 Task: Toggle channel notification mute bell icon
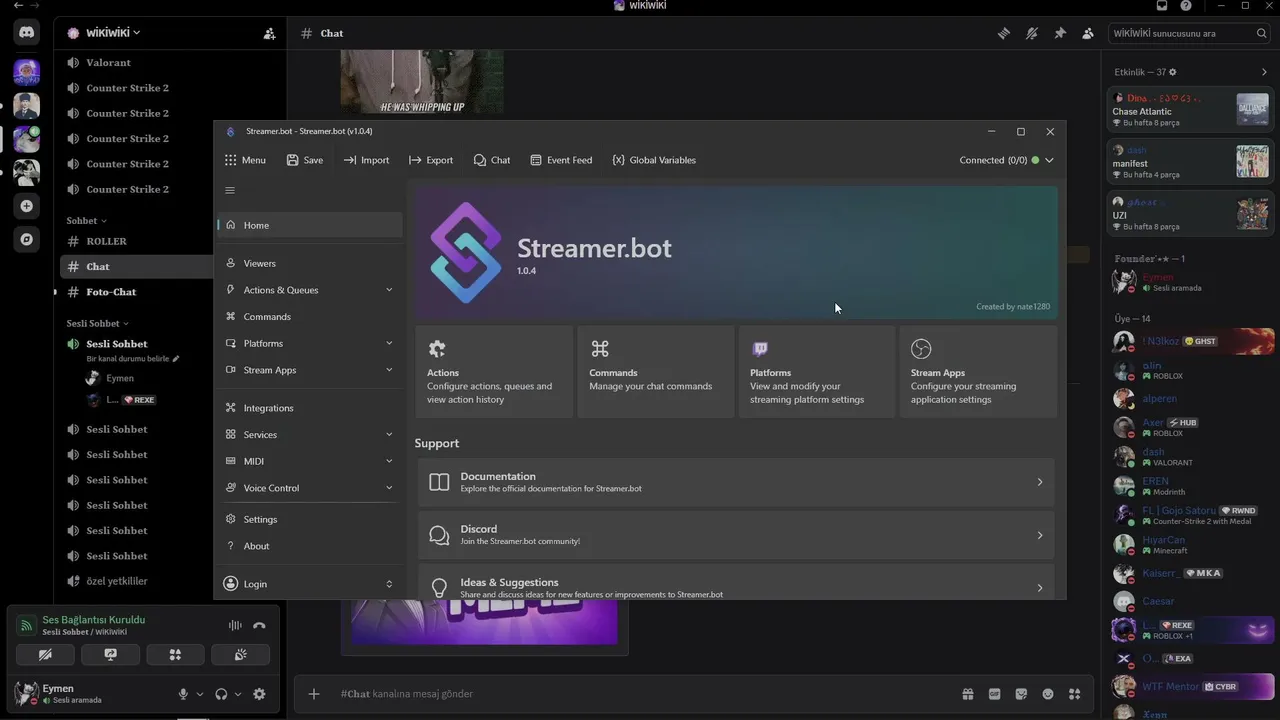pyautogui.click(x=1032, y=33)
